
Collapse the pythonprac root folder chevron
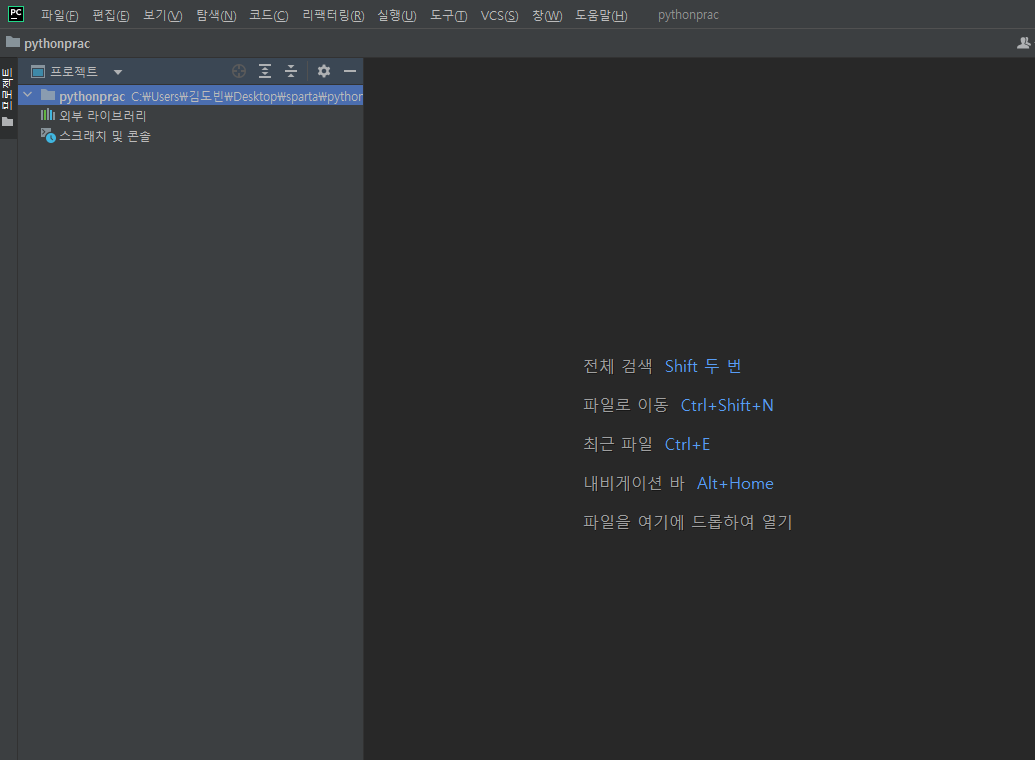click(28, 95)
